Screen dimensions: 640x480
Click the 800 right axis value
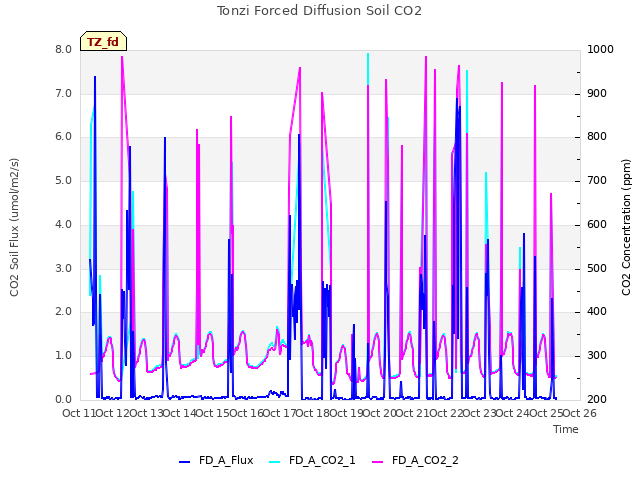coord(597,137)
